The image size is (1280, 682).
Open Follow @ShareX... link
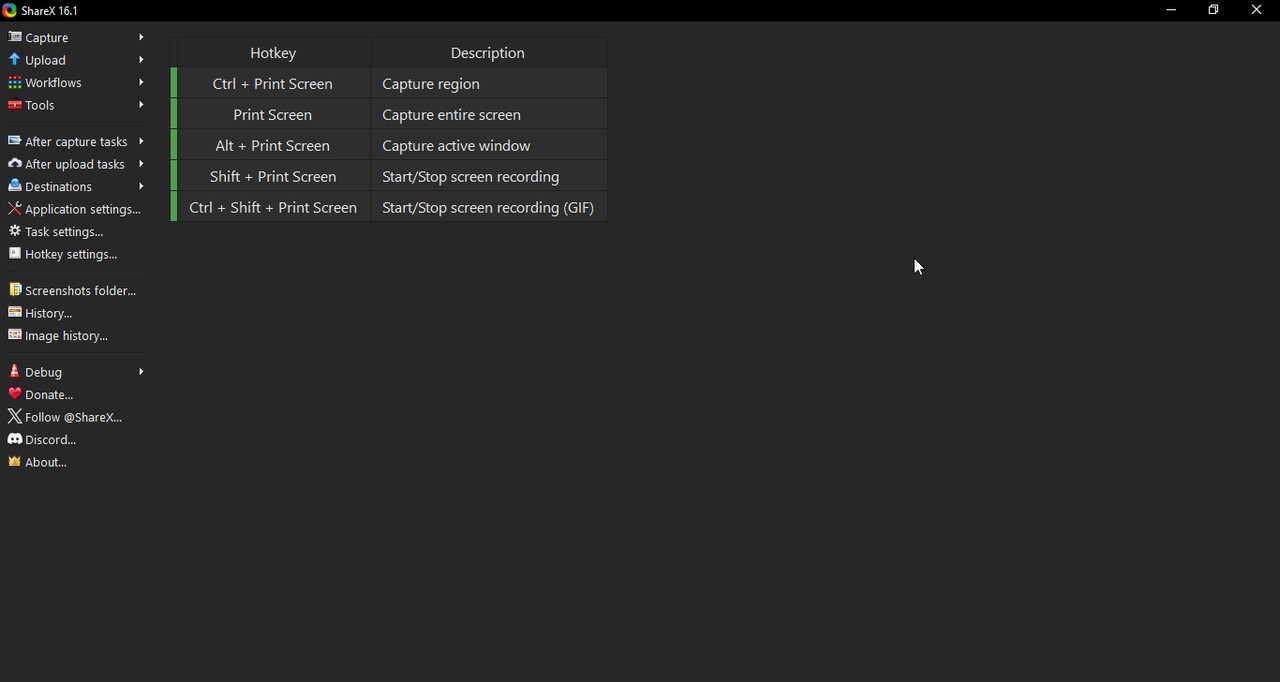pos(75,416)
